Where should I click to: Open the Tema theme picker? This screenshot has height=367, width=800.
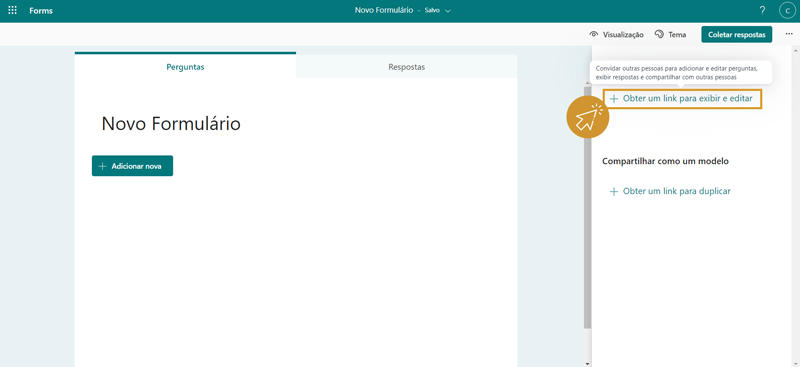(670, 35)
